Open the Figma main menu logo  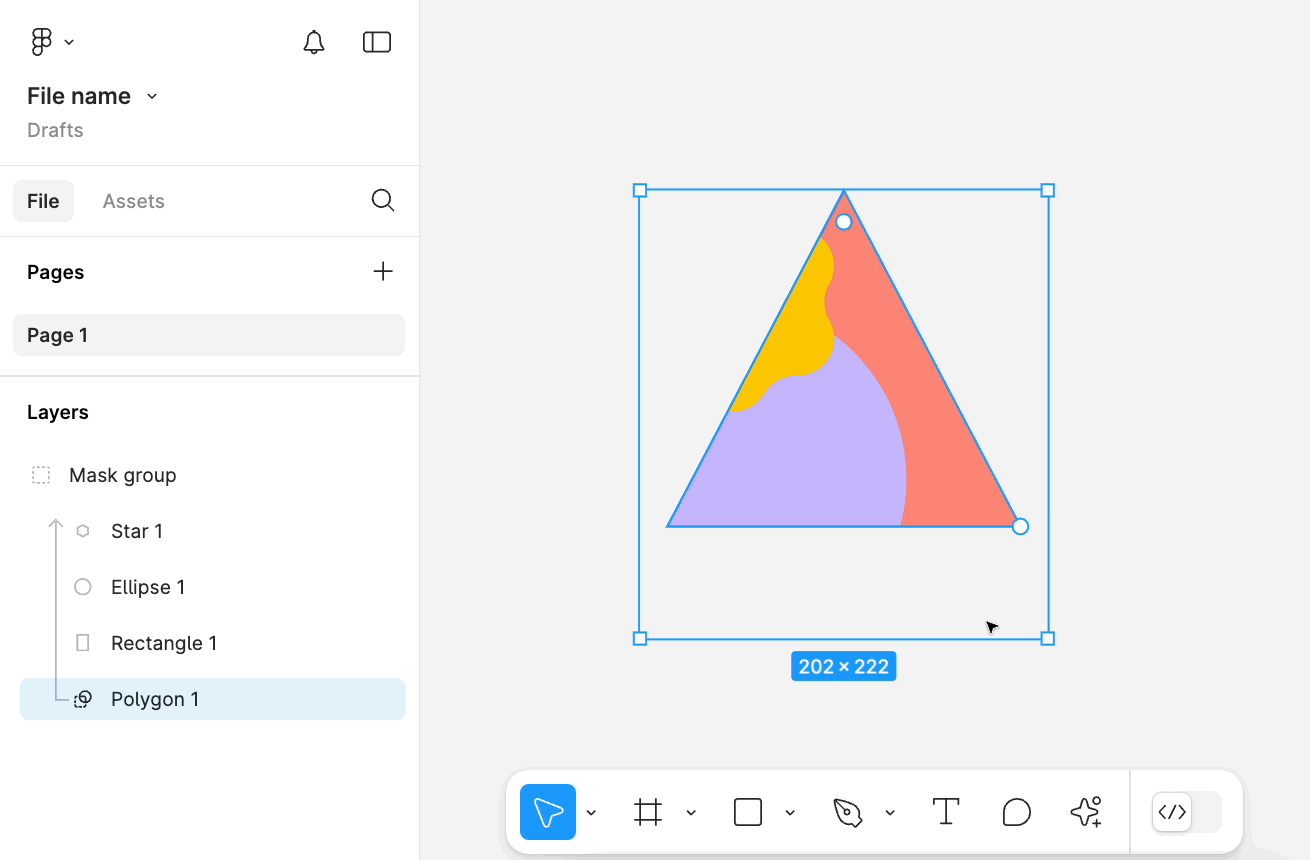coord(42,42)
